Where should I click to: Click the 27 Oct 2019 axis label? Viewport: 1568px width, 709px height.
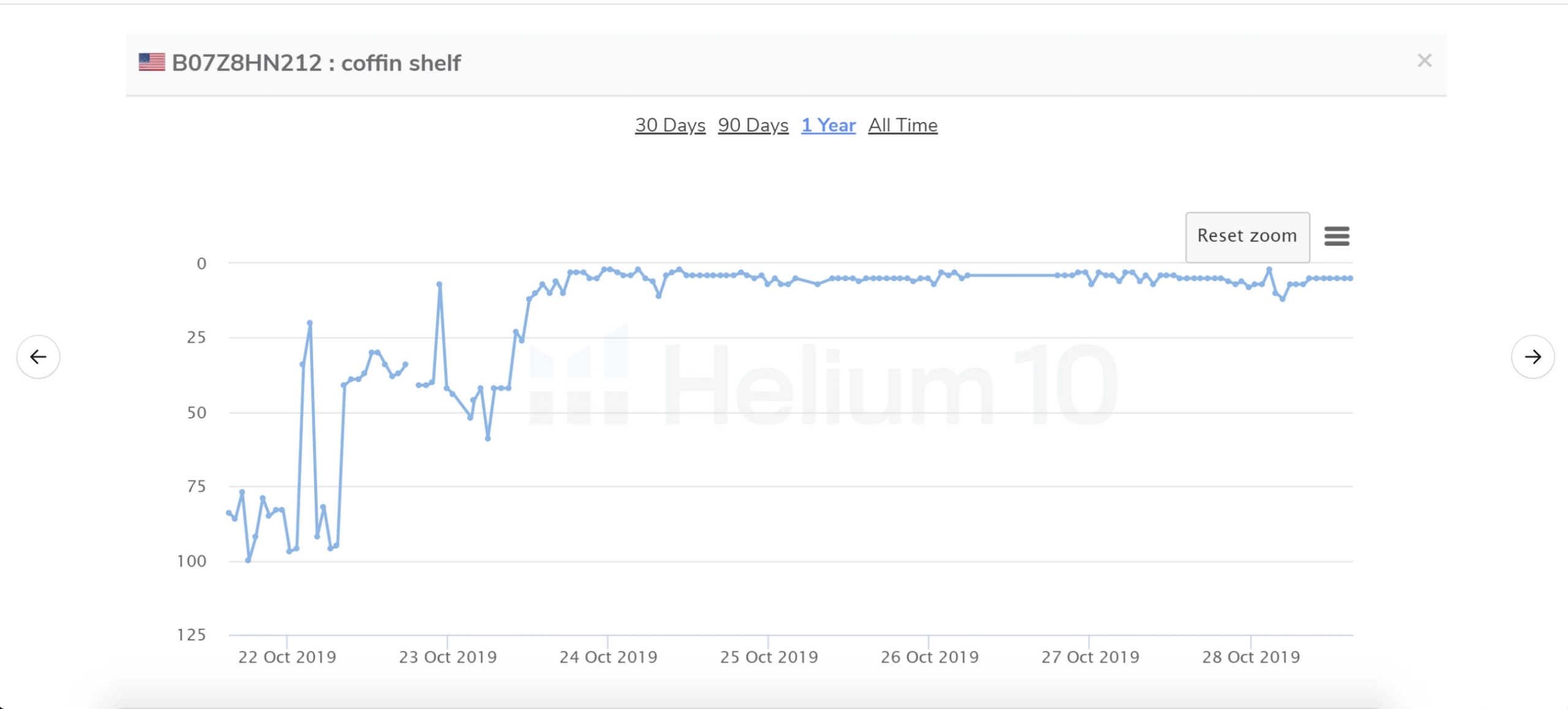pyautogui.click(x=1090, y=657)
